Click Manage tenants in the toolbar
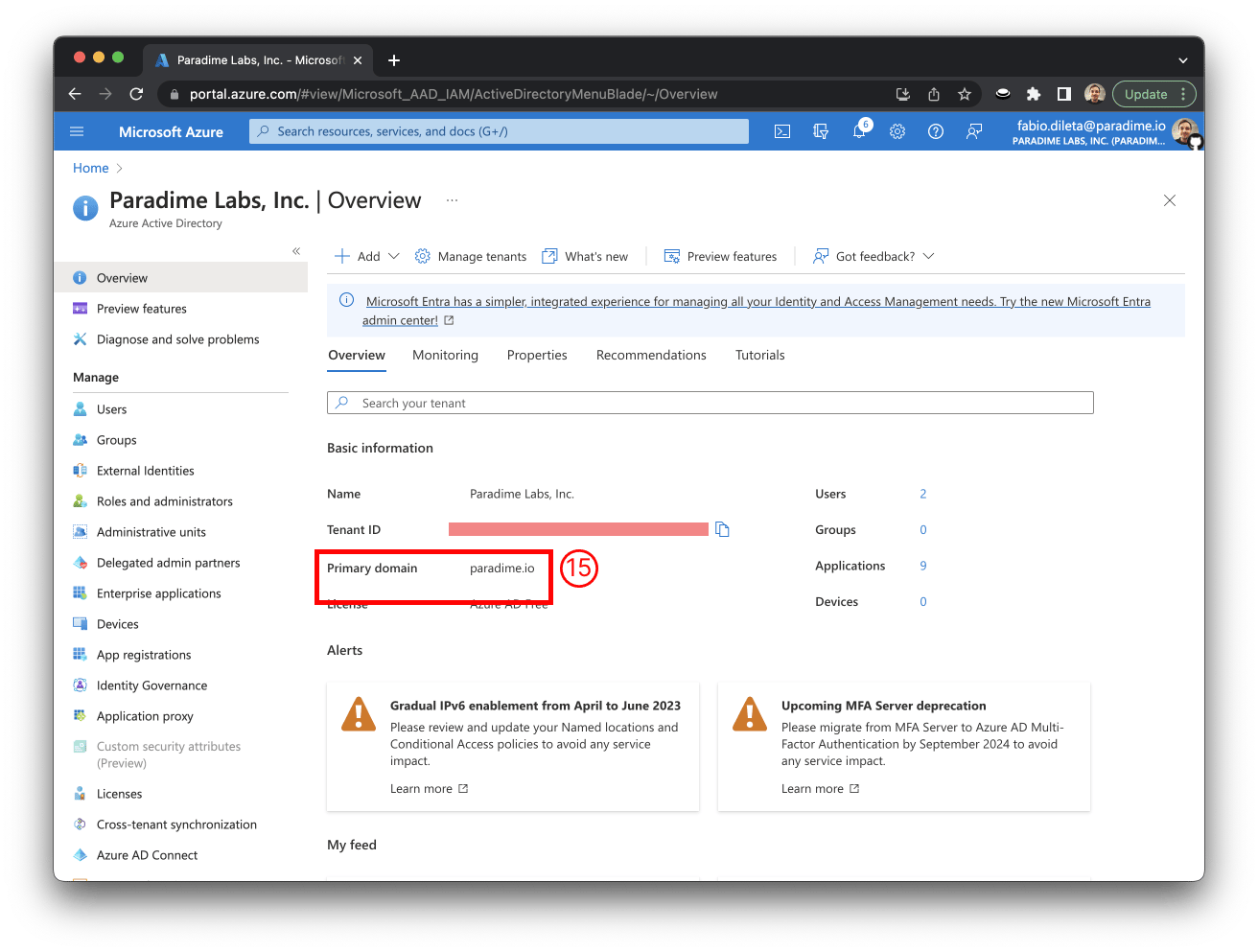1258x952 pixels. point(471,256)
